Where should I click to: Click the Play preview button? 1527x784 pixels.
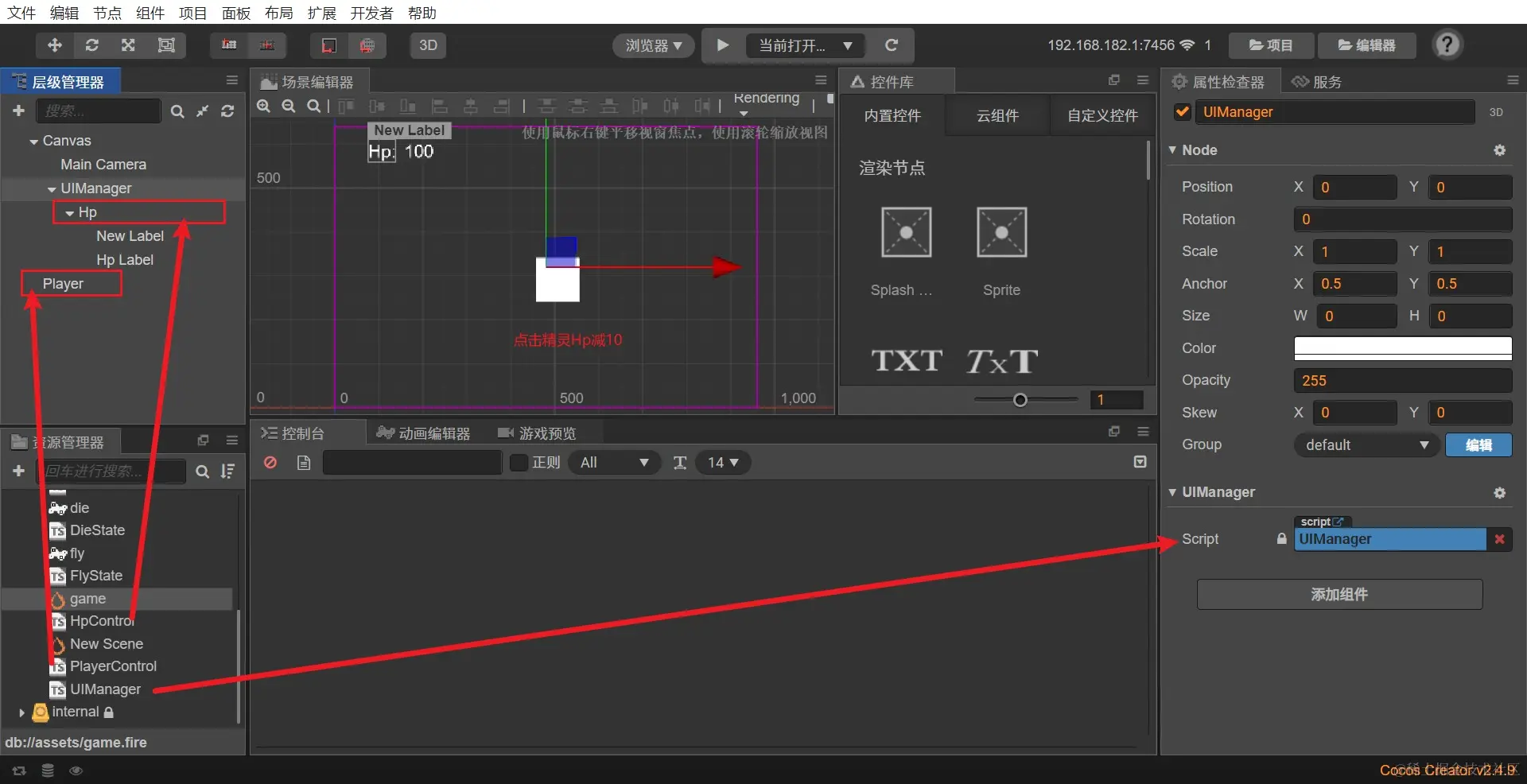(x=722, y=45)
